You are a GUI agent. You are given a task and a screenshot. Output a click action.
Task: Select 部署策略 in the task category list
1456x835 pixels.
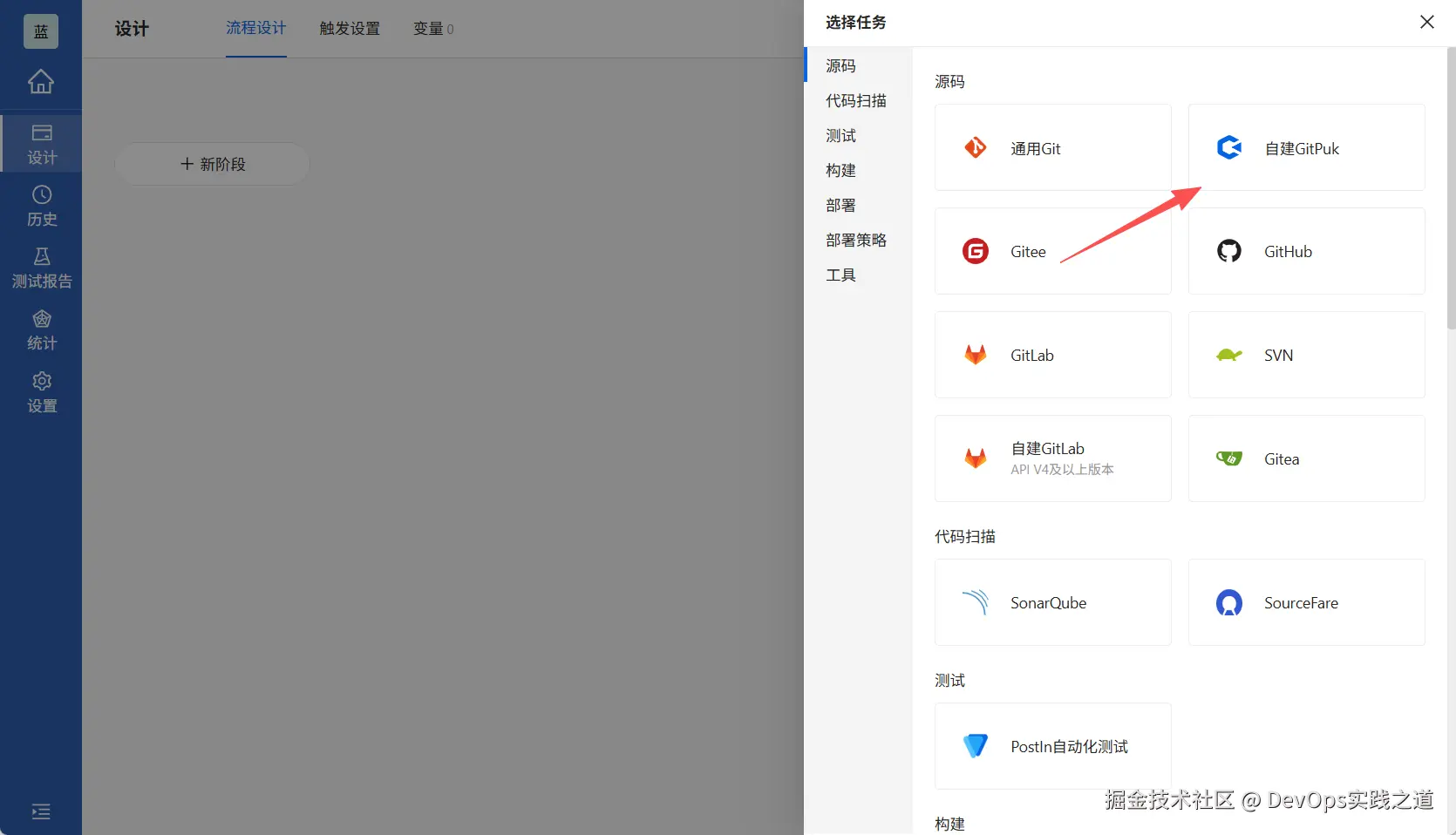click(856, 240)
